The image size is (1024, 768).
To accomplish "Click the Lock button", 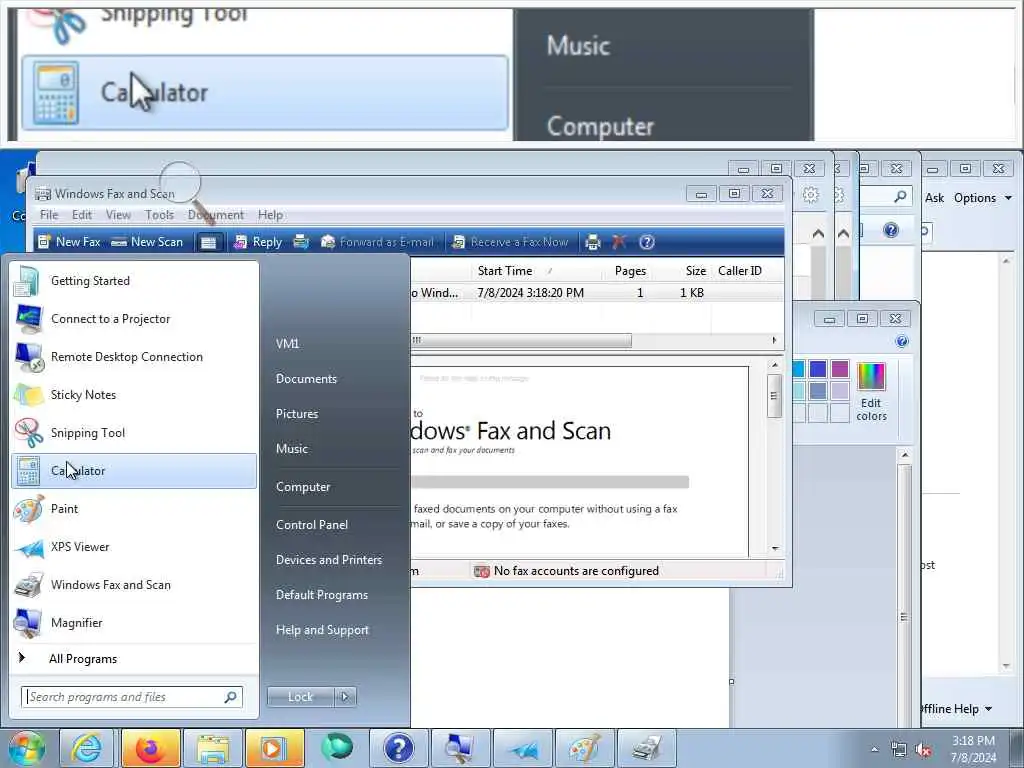I will coord(300,697).
